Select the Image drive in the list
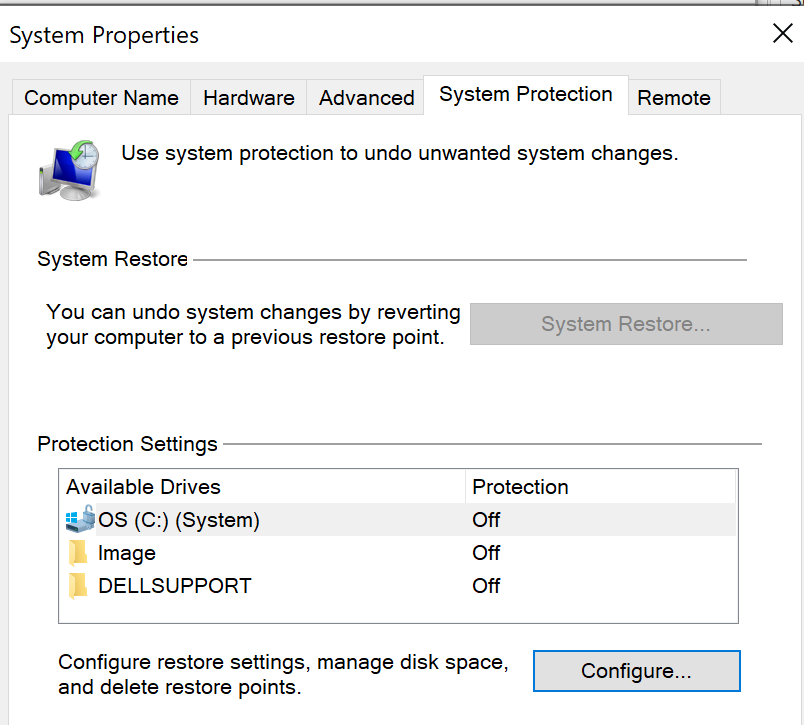 [127, 553]
